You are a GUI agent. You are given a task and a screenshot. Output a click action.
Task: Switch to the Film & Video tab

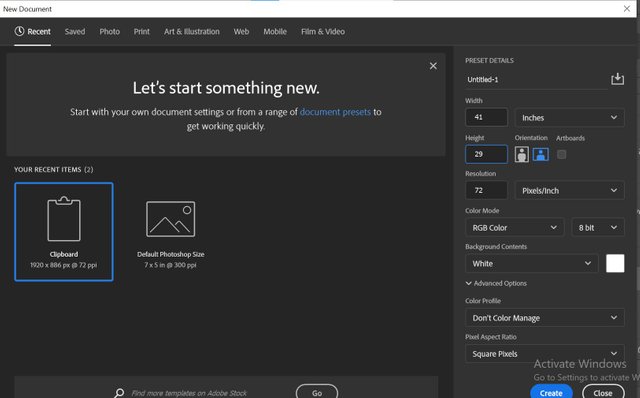322,31
